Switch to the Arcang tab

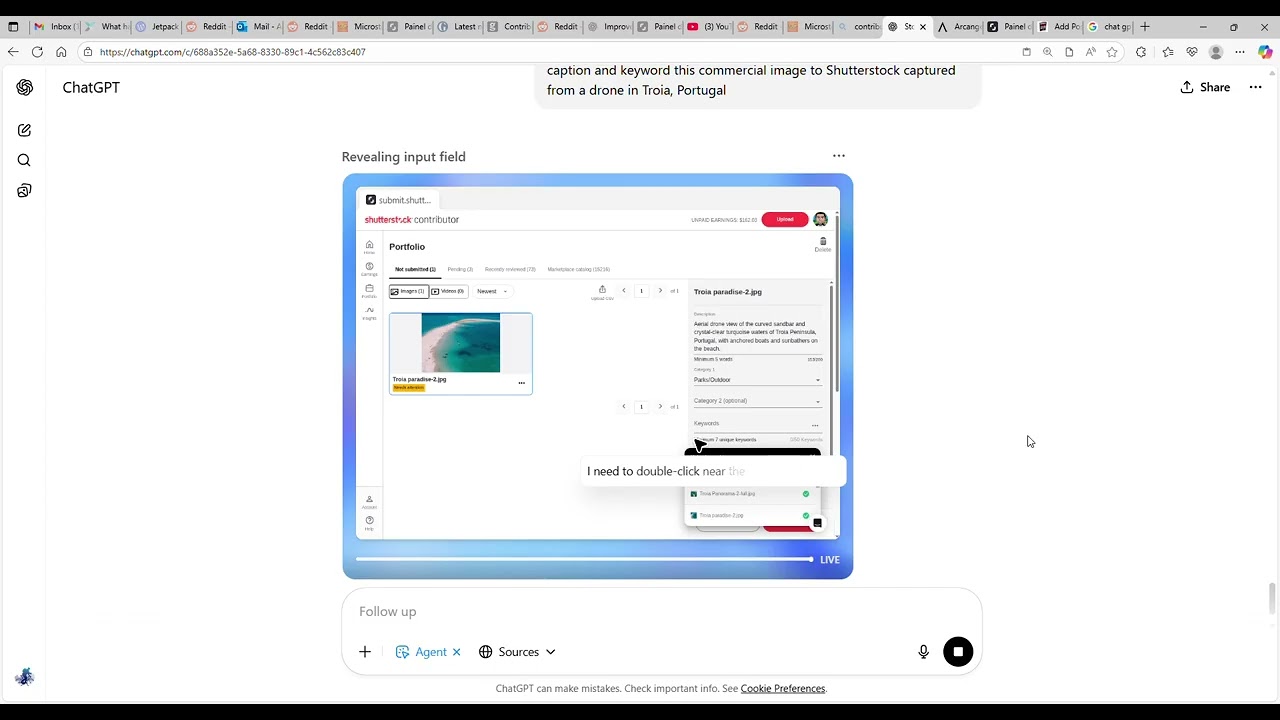click(959, 27)
